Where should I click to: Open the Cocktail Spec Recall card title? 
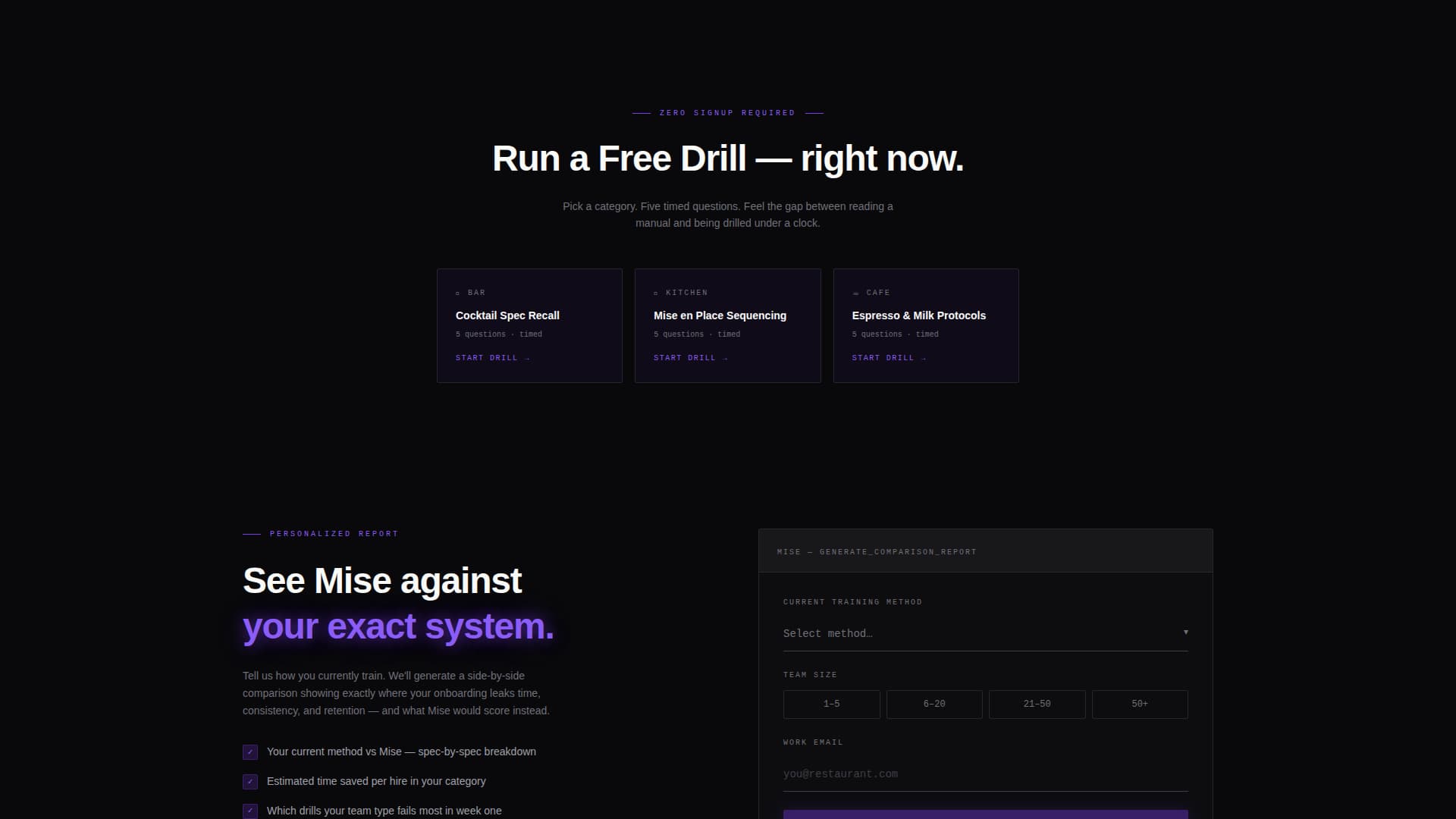[507, 315]
